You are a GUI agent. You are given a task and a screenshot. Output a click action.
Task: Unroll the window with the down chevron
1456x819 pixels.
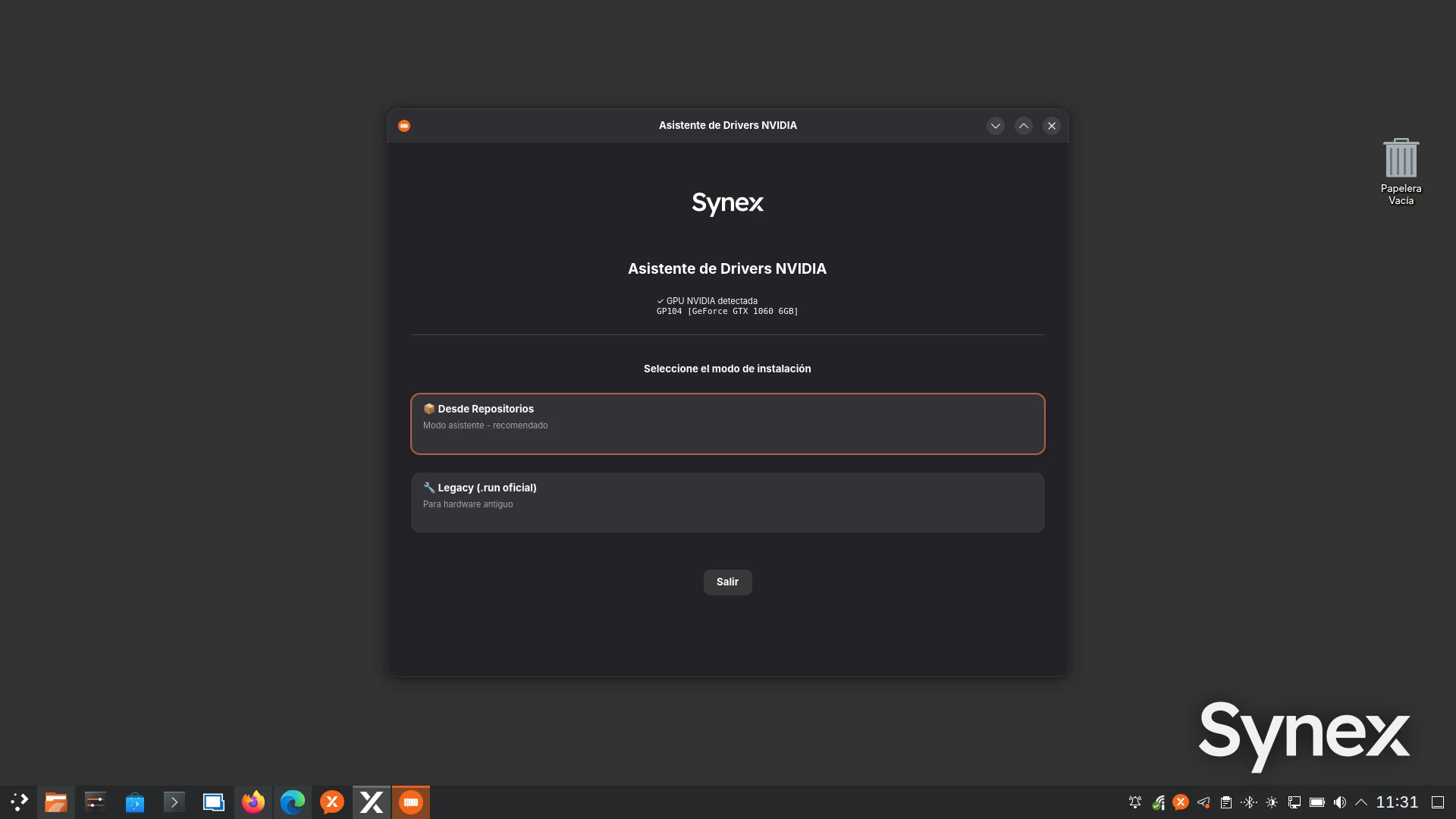[x=996, y=126]
